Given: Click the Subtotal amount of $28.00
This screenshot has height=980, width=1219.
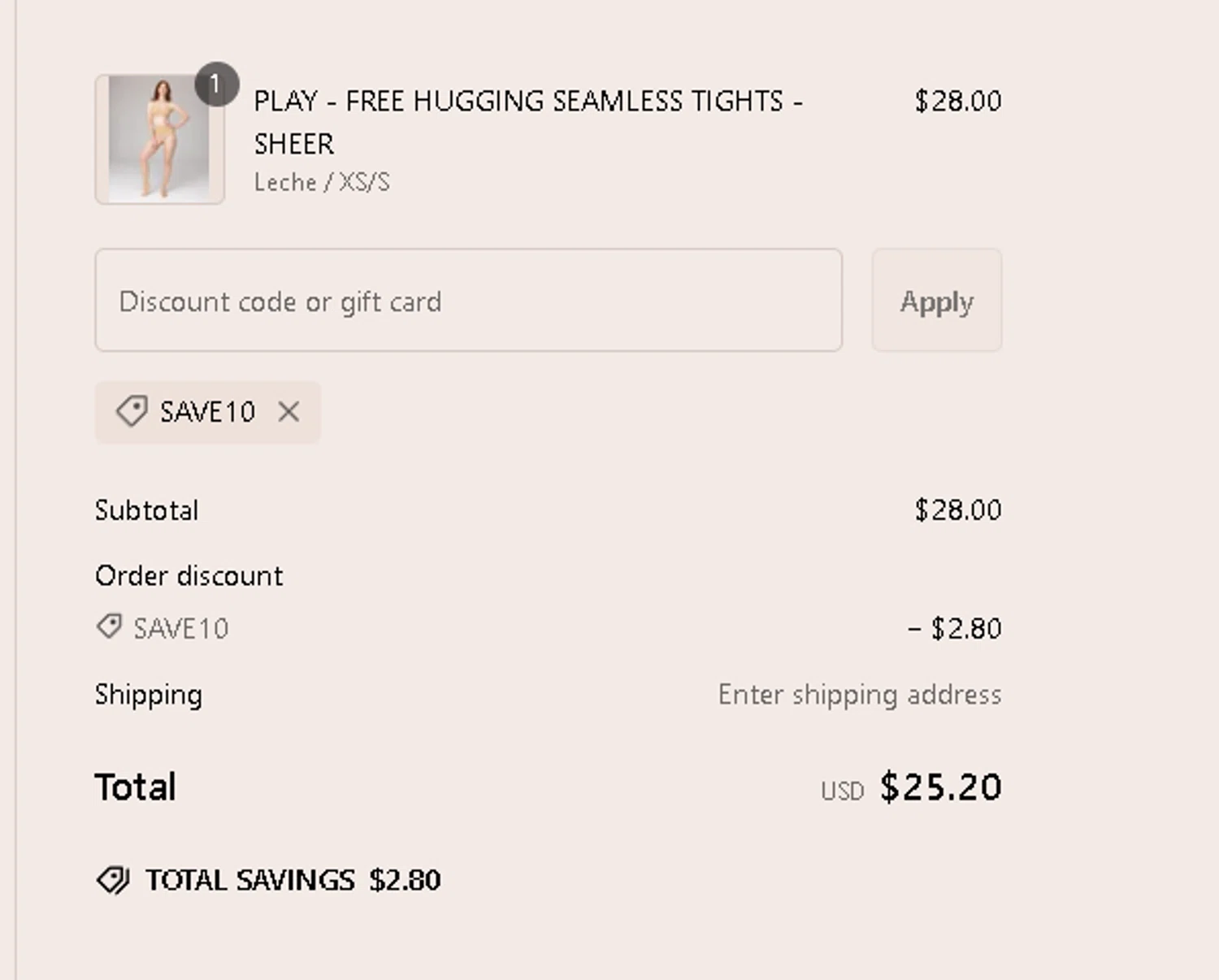Looking at the screenshot, I should [x=957, y=510].
